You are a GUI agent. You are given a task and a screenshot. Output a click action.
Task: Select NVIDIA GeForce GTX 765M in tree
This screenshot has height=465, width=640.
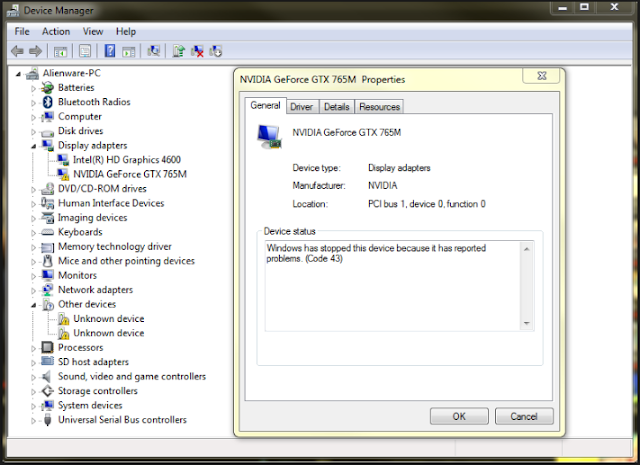(130, 174)
